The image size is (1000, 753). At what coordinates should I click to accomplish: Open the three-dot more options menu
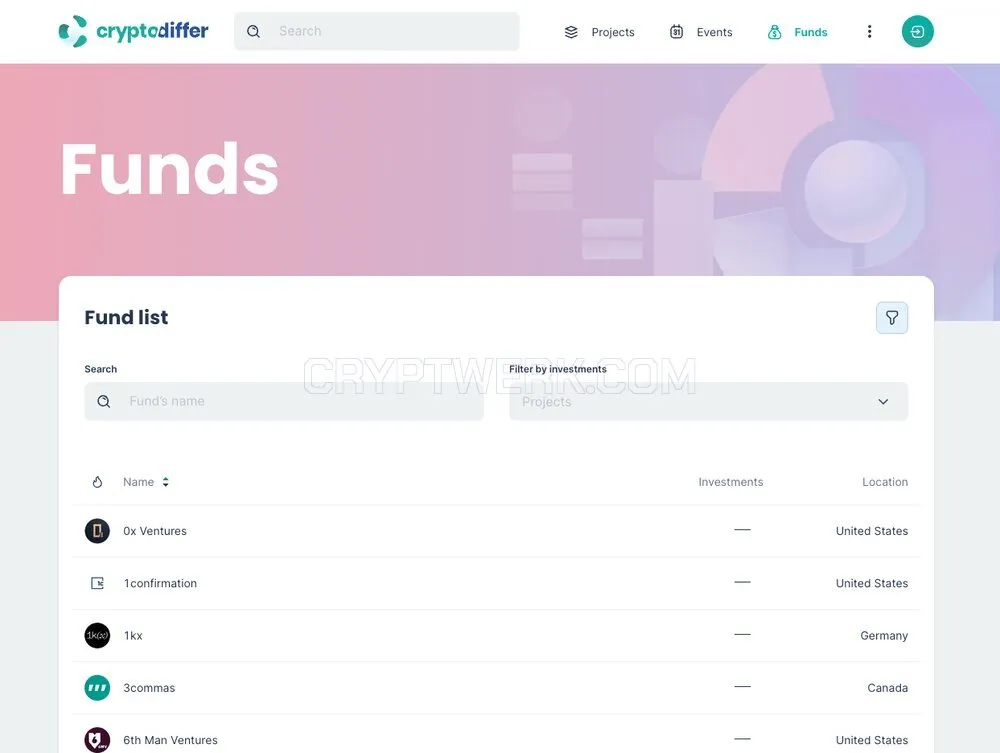point(869,31)
